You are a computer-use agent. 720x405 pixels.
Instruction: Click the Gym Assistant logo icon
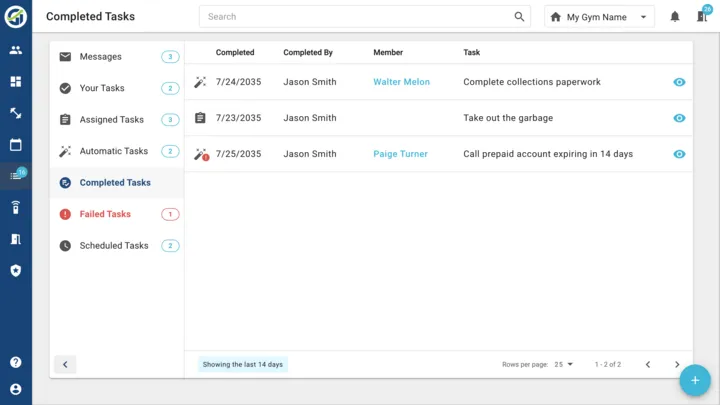(x=16, y=17)
